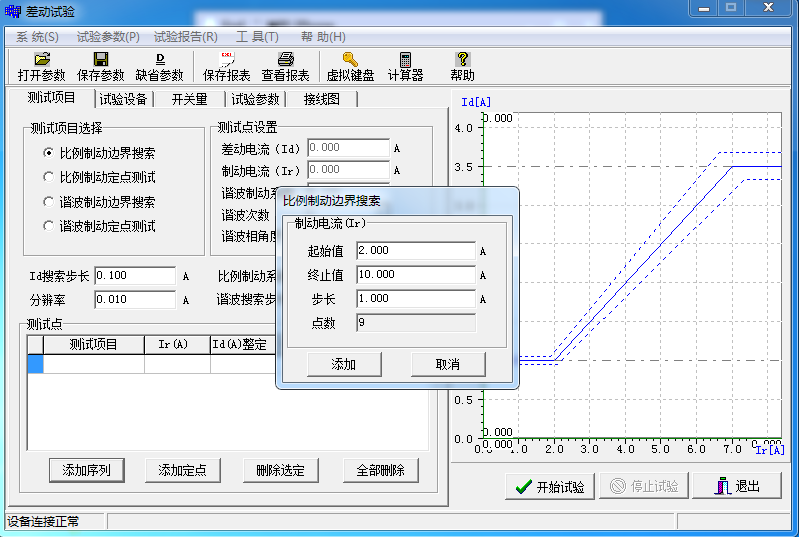799x537 pixels.
Task: Switch to the 接线图 tab
Action: (322, 99)
